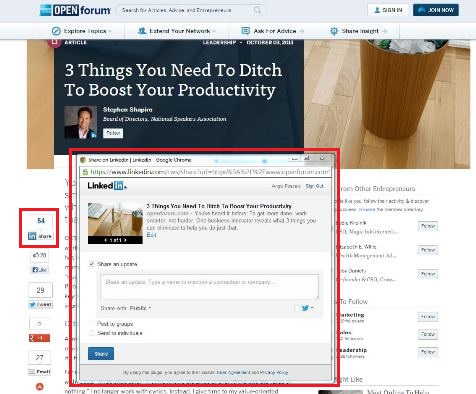Click the Share an update text box
This screenshot has width=476, height=394.
tap(209, 286)
